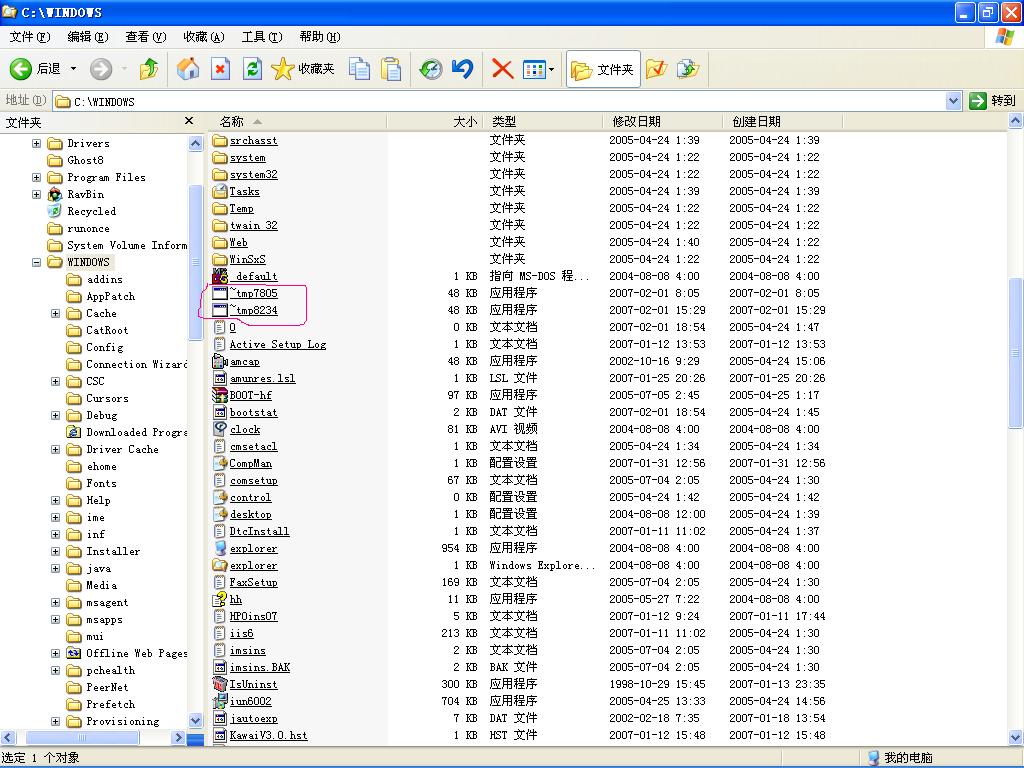The width and height of the screenshot is (1024, 768).
Task: Click the Copy icon in toolbar
Action: tap(359, 69)
